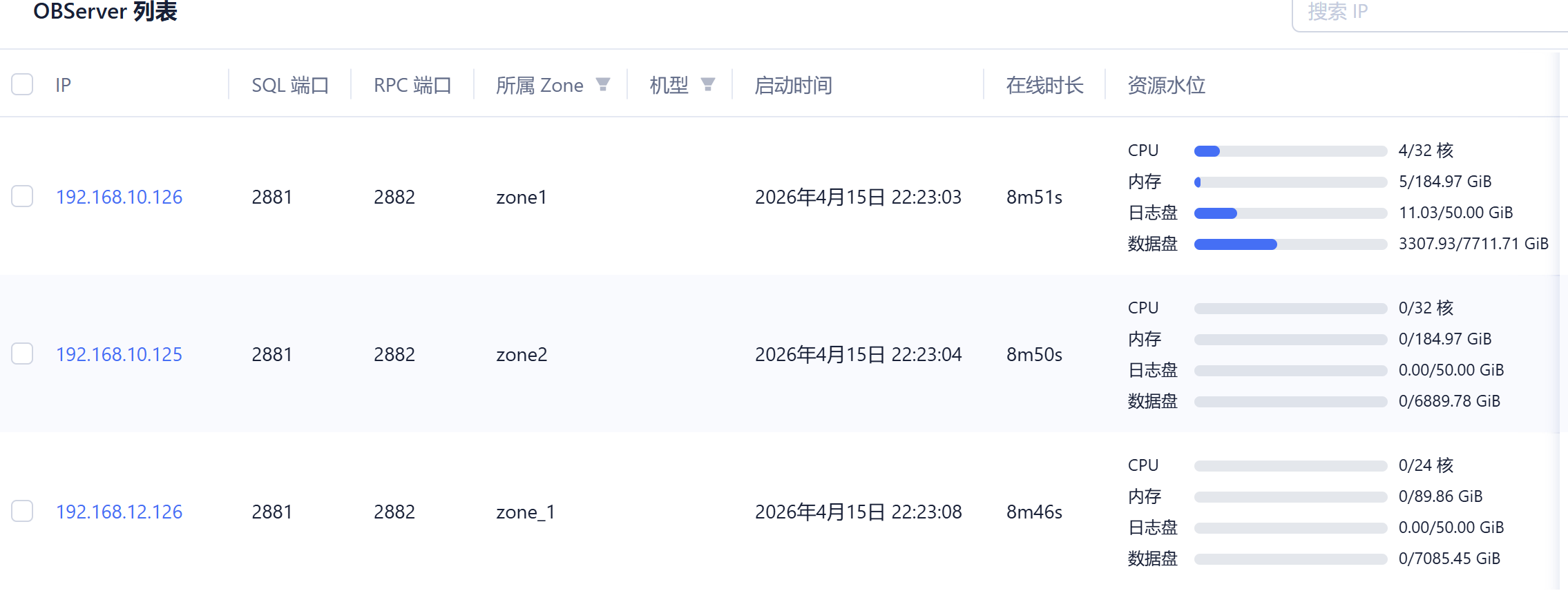Viewport: 1568px width, 591px height.
Task: Click the 日志盘 usage bar for 192.168.10.126
Action: click(1290, 213)
